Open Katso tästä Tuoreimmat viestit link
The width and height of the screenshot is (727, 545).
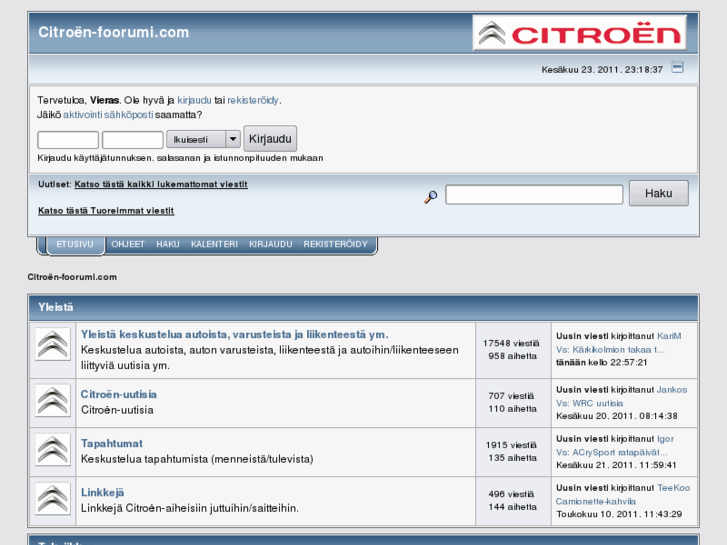[x=106, y=211]
